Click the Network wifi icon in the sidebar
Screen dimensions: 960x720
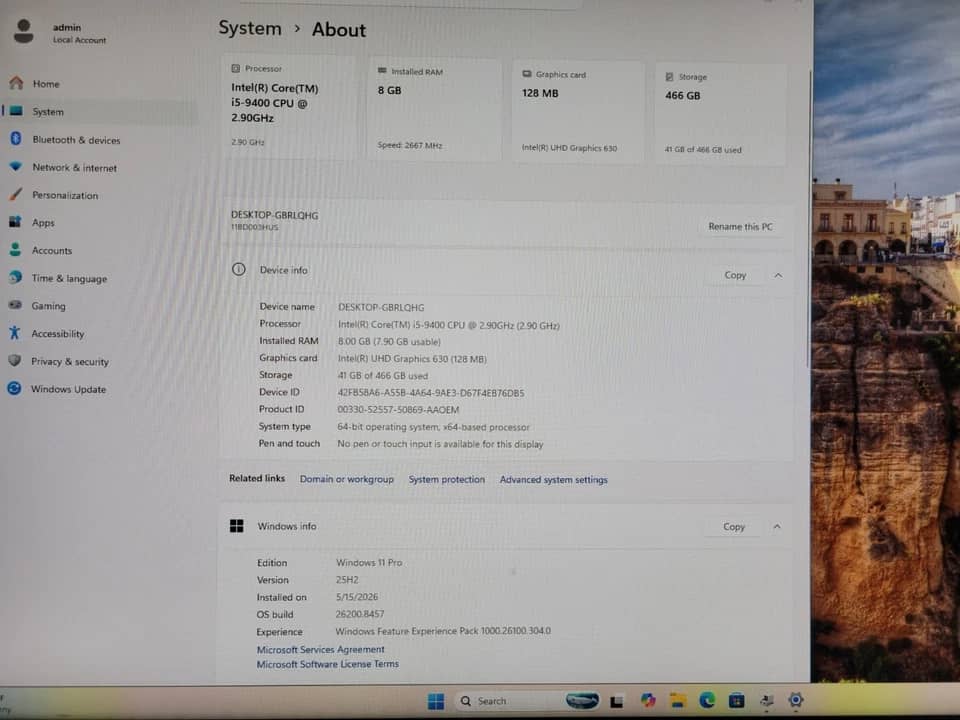(16, 166)
